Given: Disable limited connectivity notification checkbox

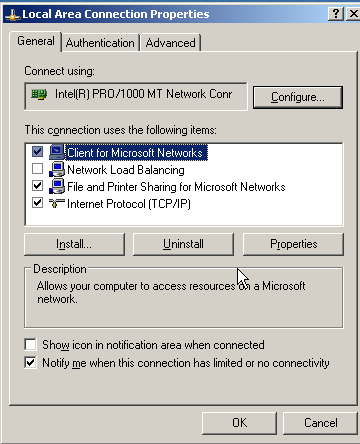Looking at the screenshot, I should point(30,362).
